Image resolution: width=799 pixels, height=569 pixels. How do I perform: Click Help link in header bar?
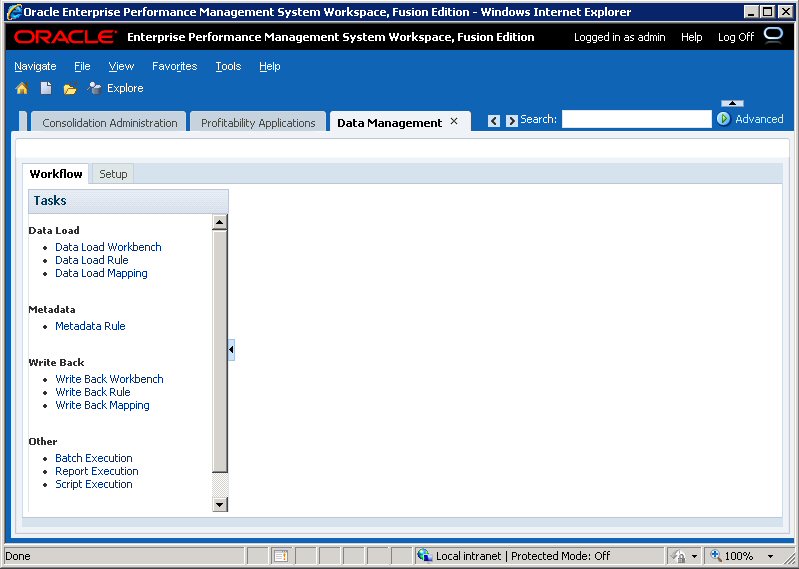coord(691,37)
